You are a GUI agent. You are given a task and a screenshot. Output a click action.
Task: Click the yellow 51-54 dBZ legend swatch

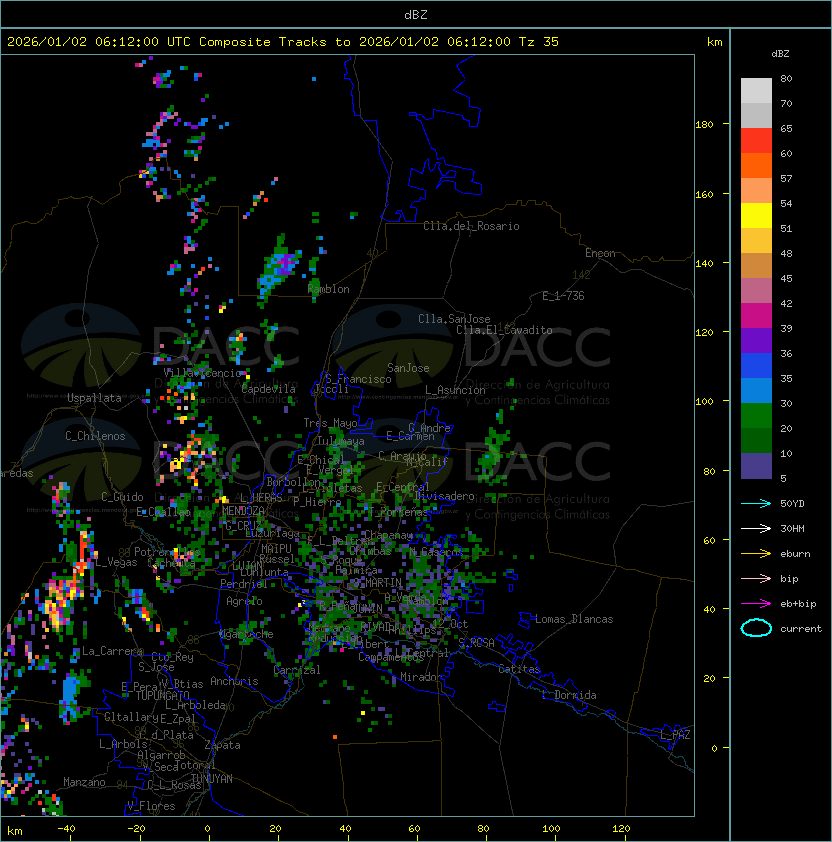756,215
